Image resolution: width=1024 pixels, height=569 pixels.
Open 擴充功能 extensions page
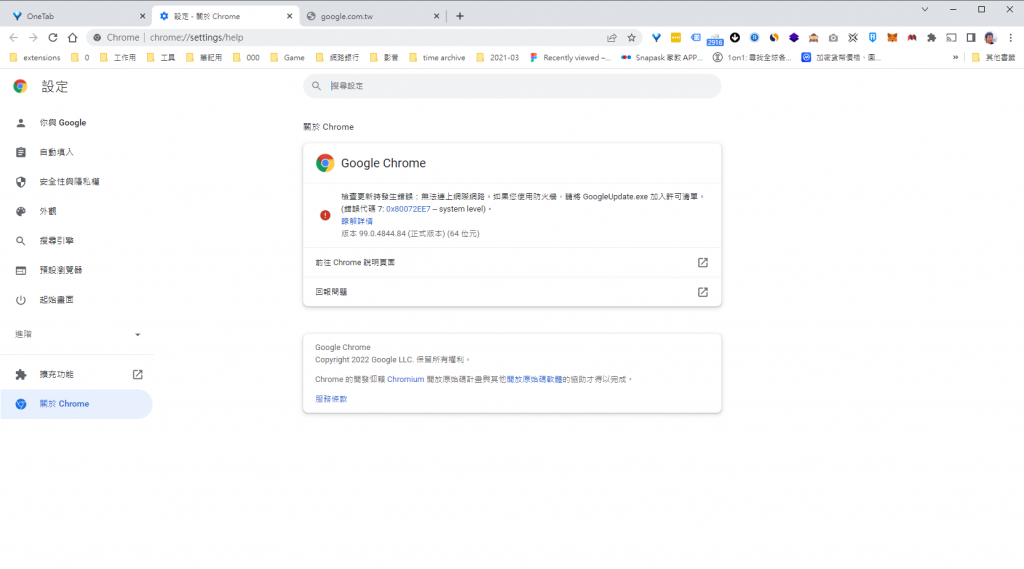click(76, 374)
